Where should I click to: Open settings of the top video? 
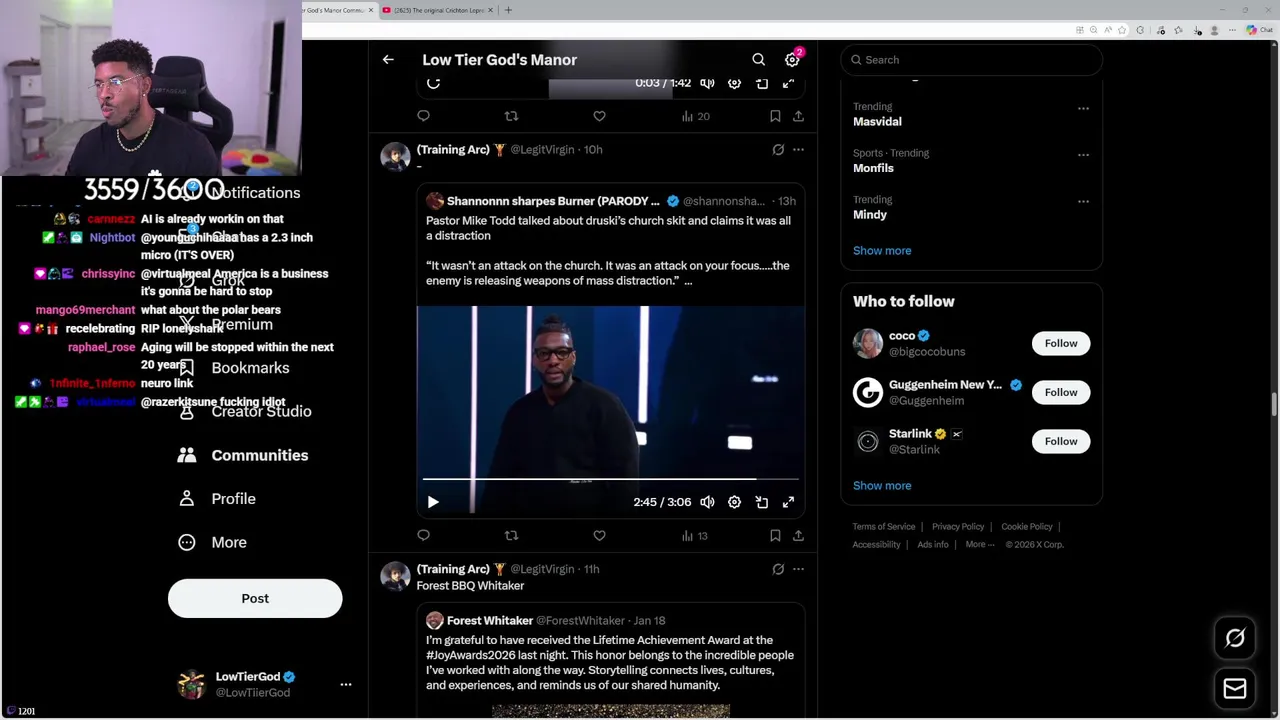pyautogui.click(x=734, y=83)
